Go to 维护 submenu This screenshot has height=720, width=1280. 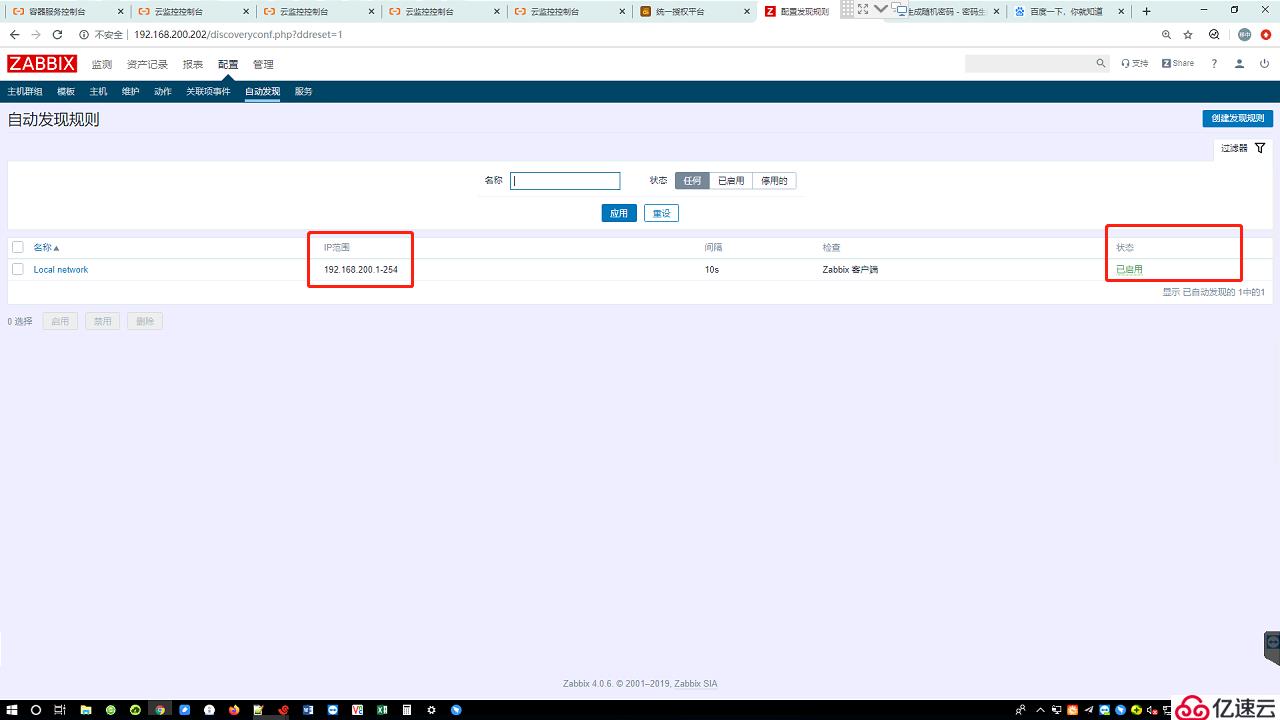click(x=130, y=91)
